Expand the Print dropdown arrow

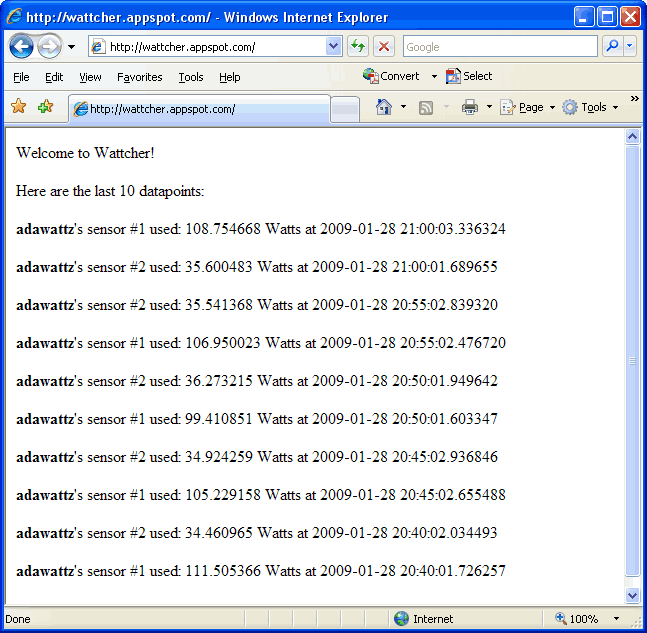(x=489, y=107)
